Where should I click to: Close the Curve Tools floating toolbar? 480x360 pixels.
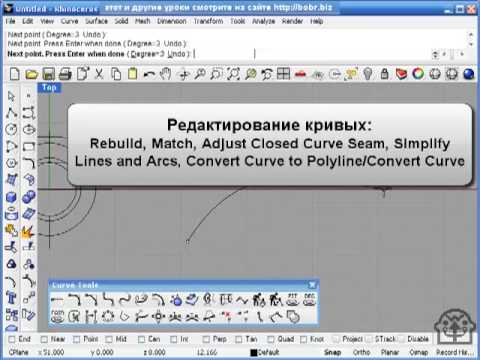coord(312,285)
